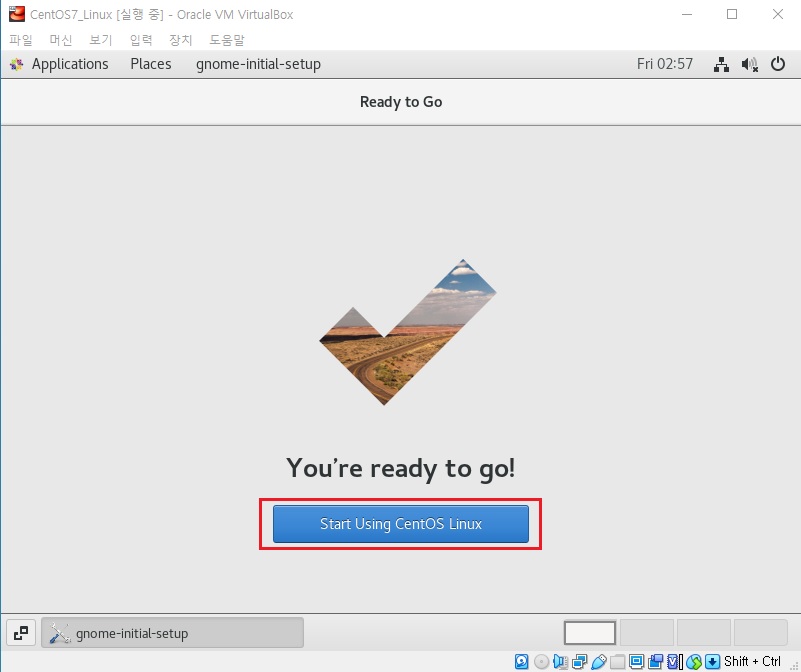Close the VirtualBox window
The width and height of the screenshot is (801, 672).
click(x=778, y=14)
